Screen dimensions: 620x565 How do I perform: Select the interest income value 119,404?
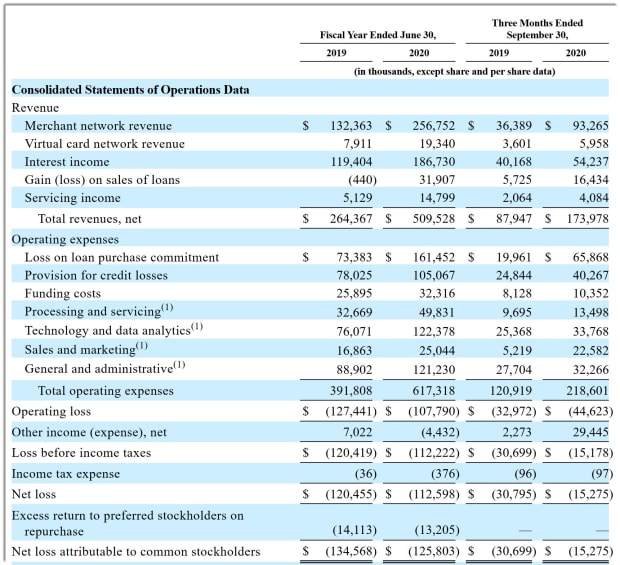351,162
